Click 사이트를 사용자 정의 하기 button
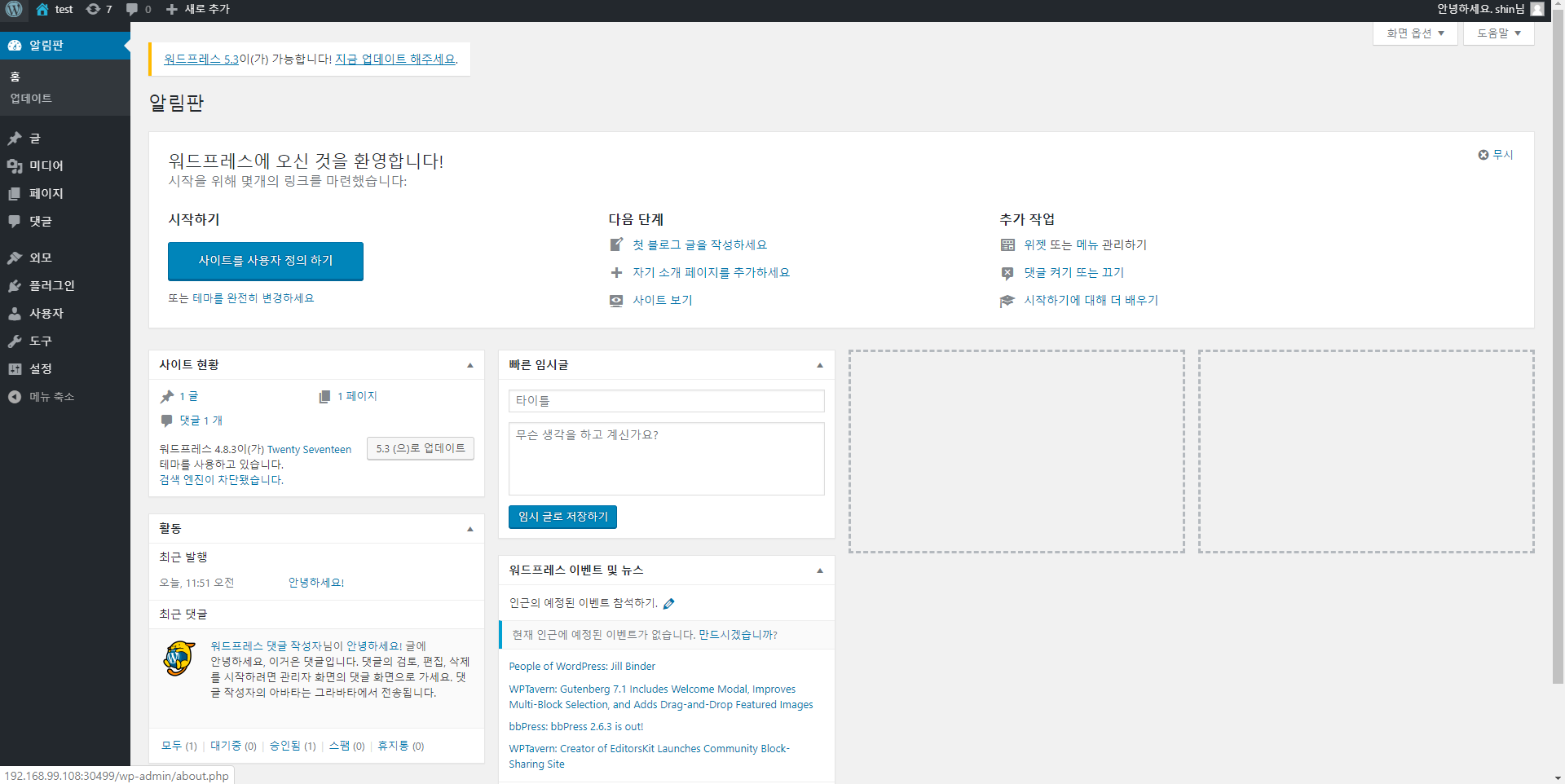This screenshot has height=784, width=1565. pyautogui.click(x=266, y=261)
